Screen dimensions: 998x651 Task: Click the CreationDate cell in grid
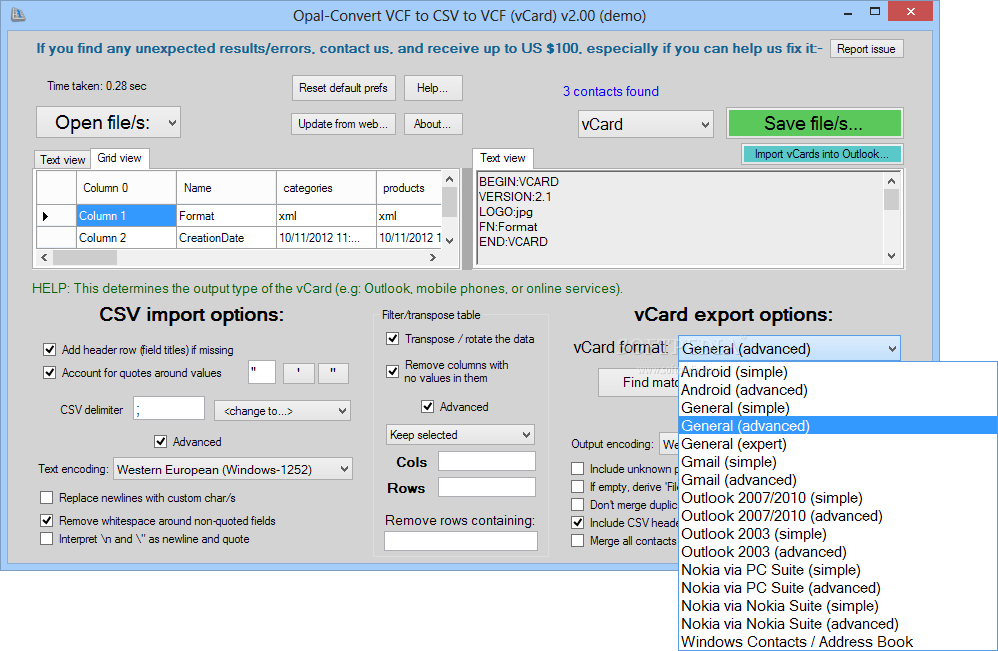click(x=226, y=237)
